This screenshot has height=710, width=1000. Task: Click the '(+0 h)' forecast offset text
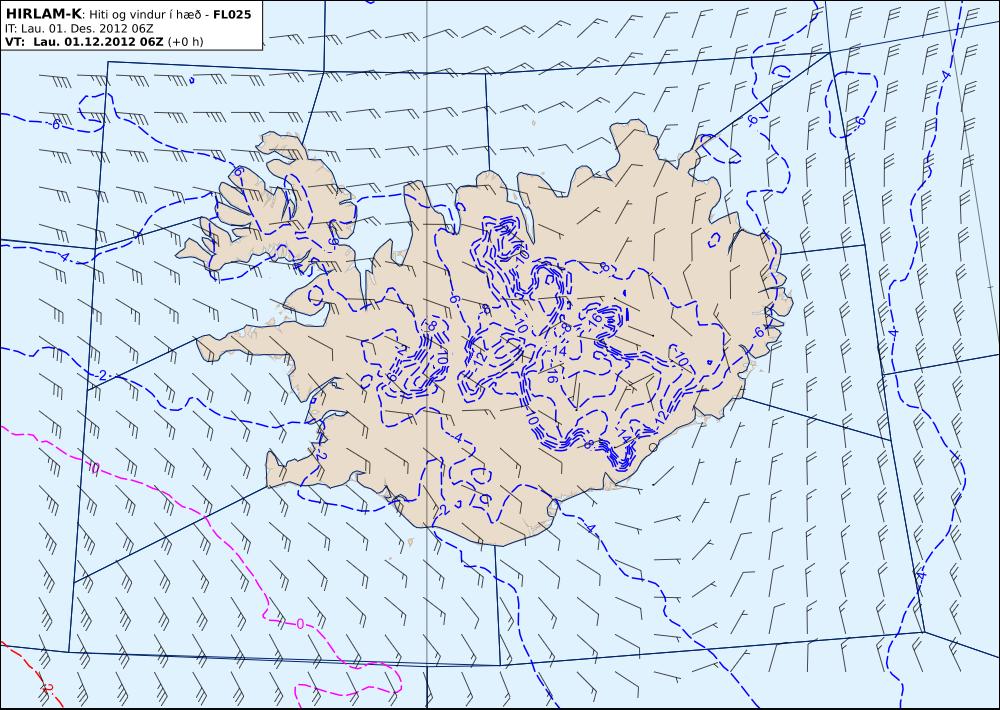(x=185, y=42)
